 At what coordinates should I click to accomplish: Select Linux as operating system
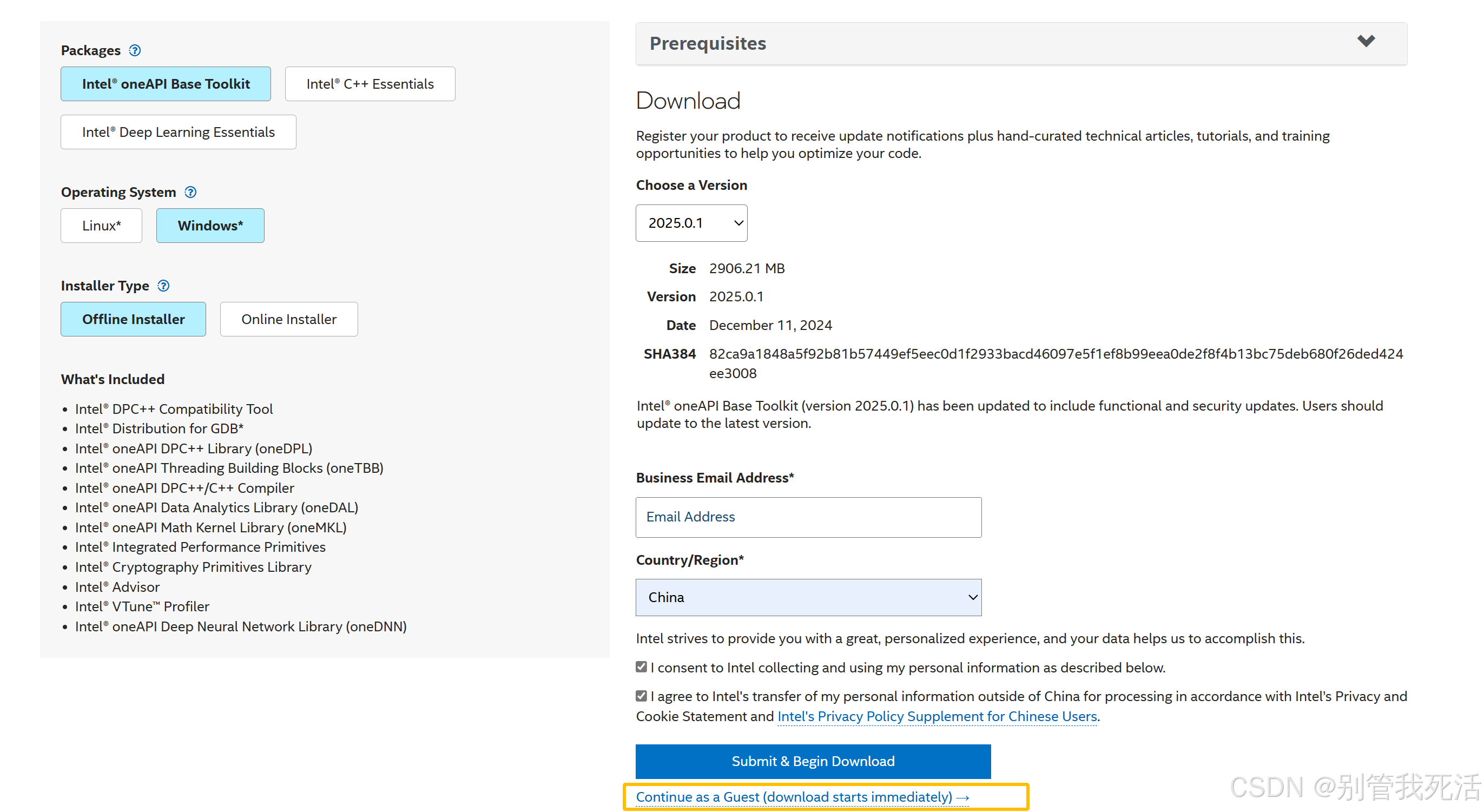[x=101, y=226]
